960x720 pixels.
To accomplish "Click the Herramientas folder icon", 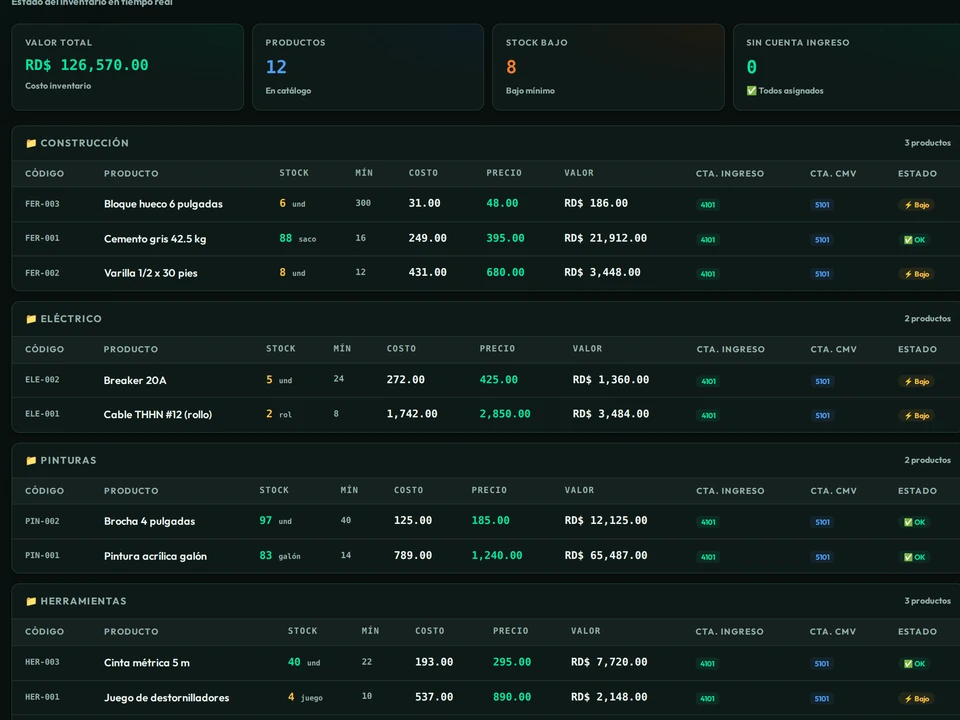I will pos(31,601).
